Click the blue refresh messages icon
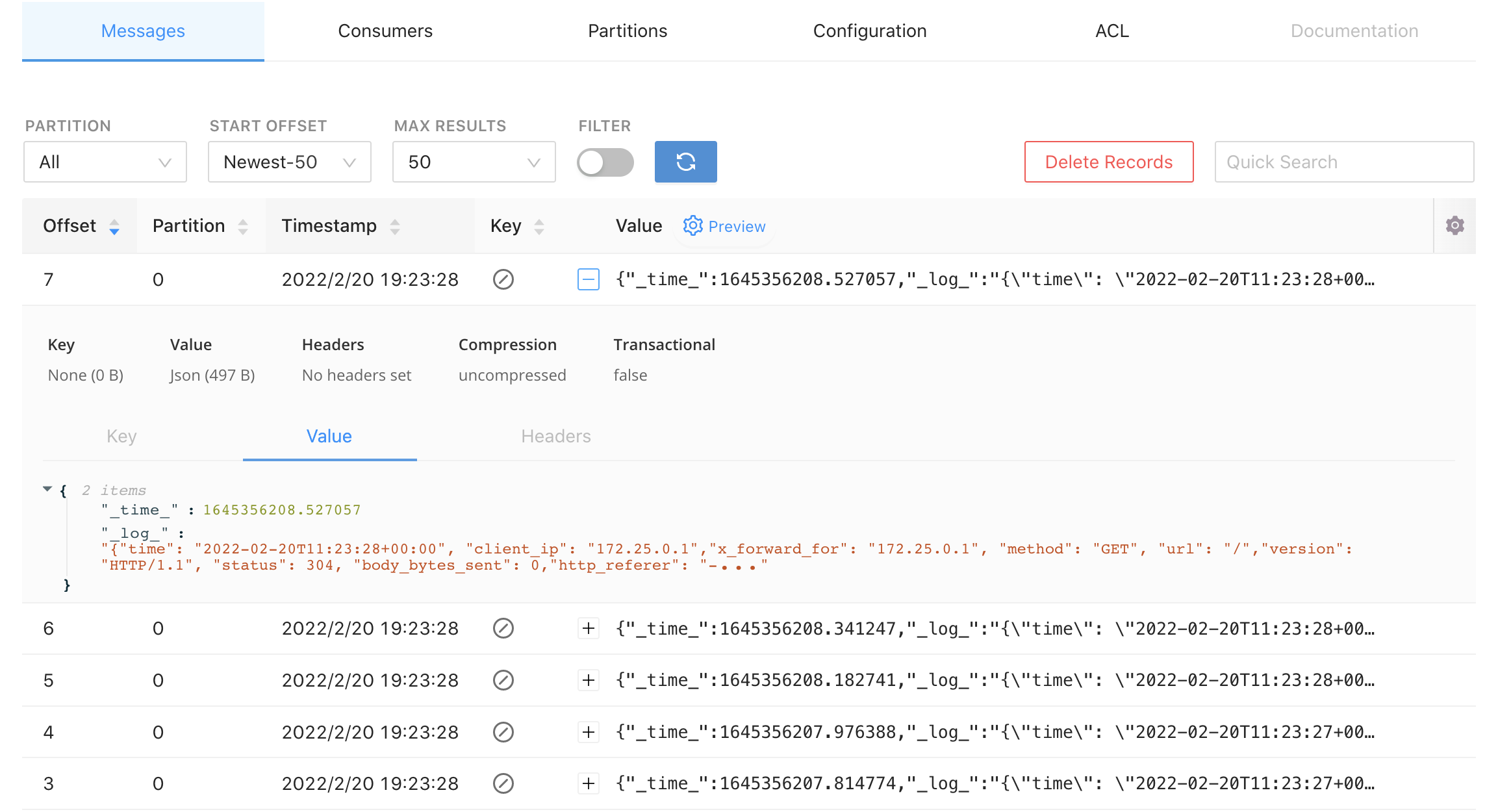The width and height of the screenshot is (1498, 812). (685, 162)
